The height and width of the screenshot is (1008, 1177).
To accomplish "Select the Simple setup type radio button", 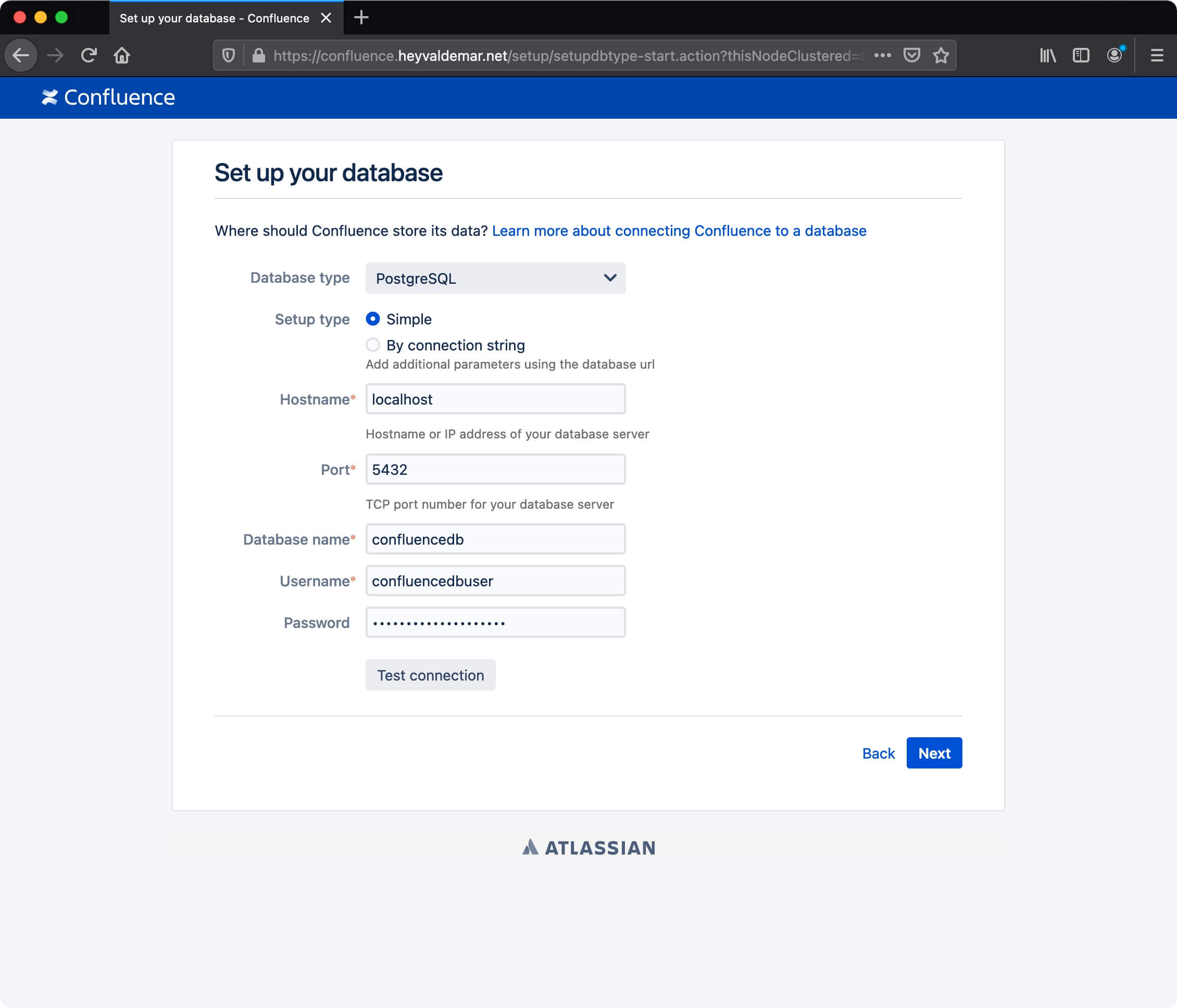I will pyautogui.click(x=373, y=319).
